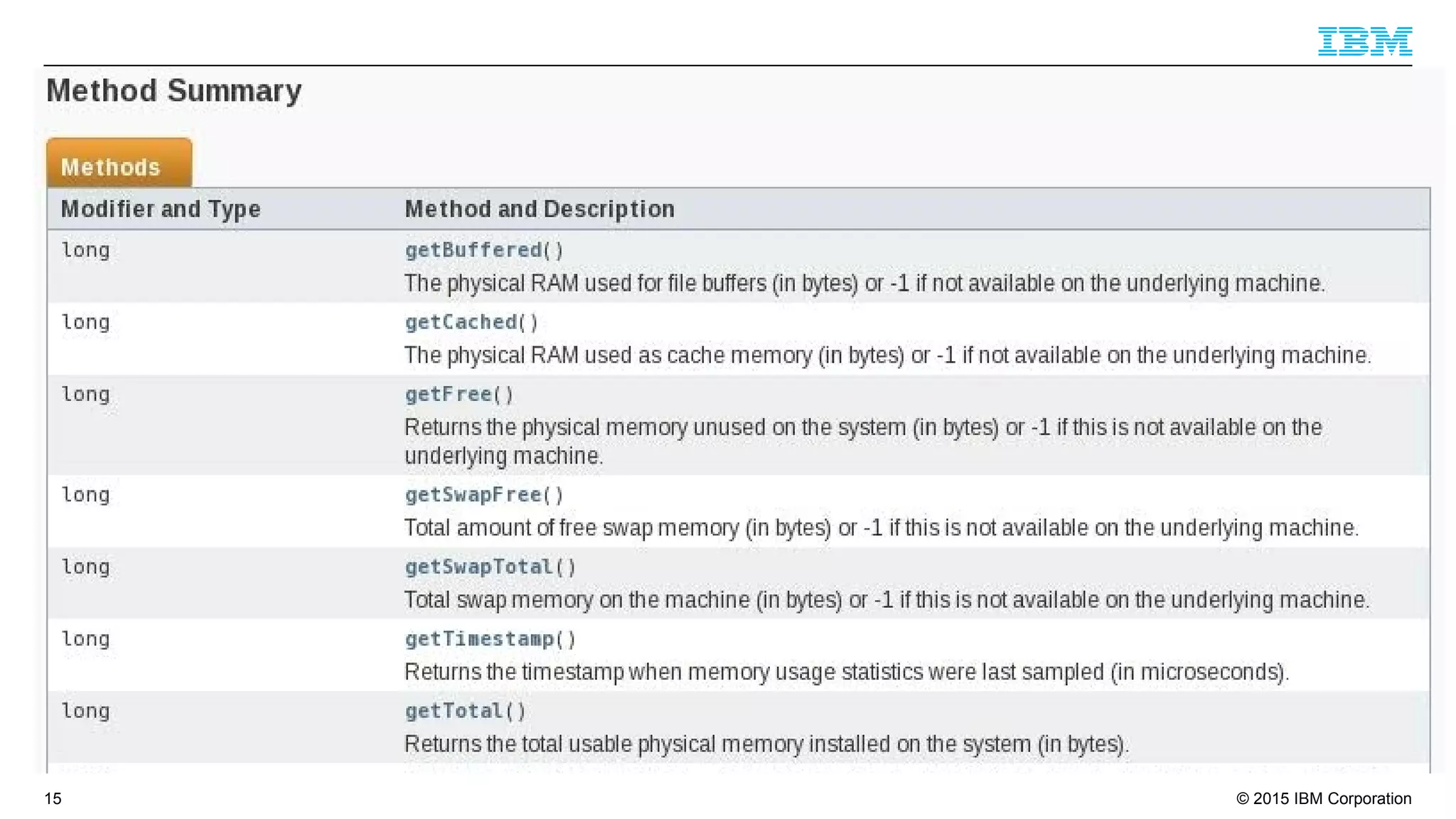This screenshot has height=819, width=1456.
Task: Click the long type in getTimestamp row
Action: click(x=85, y=639)
